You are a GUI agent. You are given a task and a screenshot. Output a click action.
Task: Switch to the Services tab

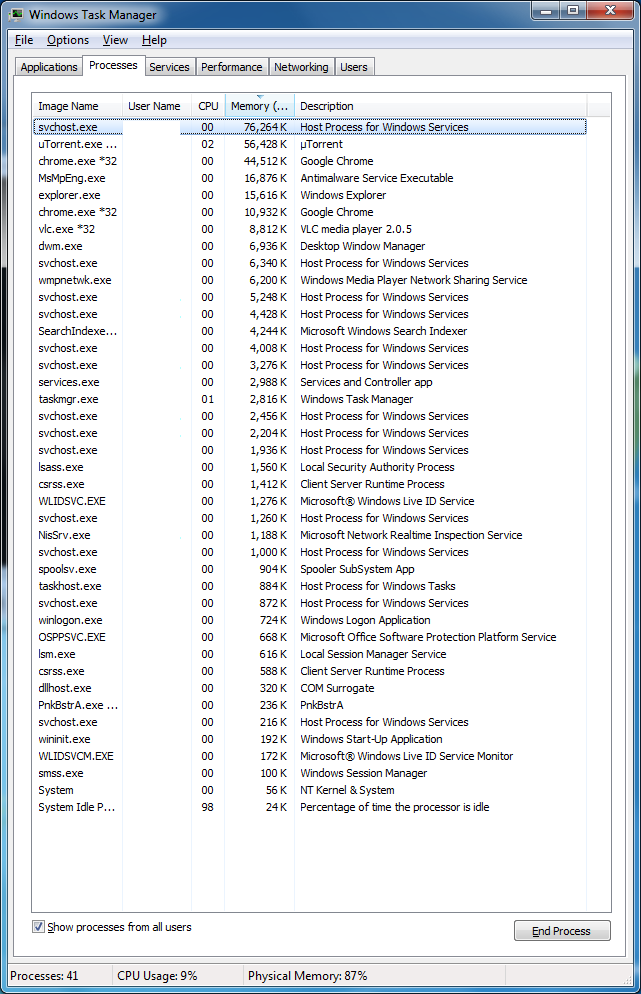pyautogui.click(x=169, y=67)
